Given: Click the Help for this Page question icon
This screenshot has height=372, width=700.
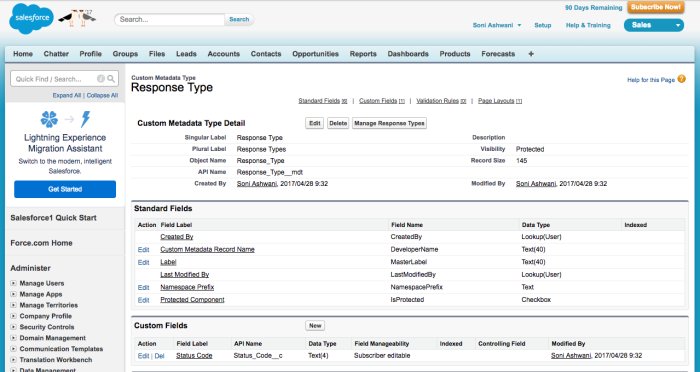Looking at the screenshot, I should pyautogui.click(x=681, y=79).
